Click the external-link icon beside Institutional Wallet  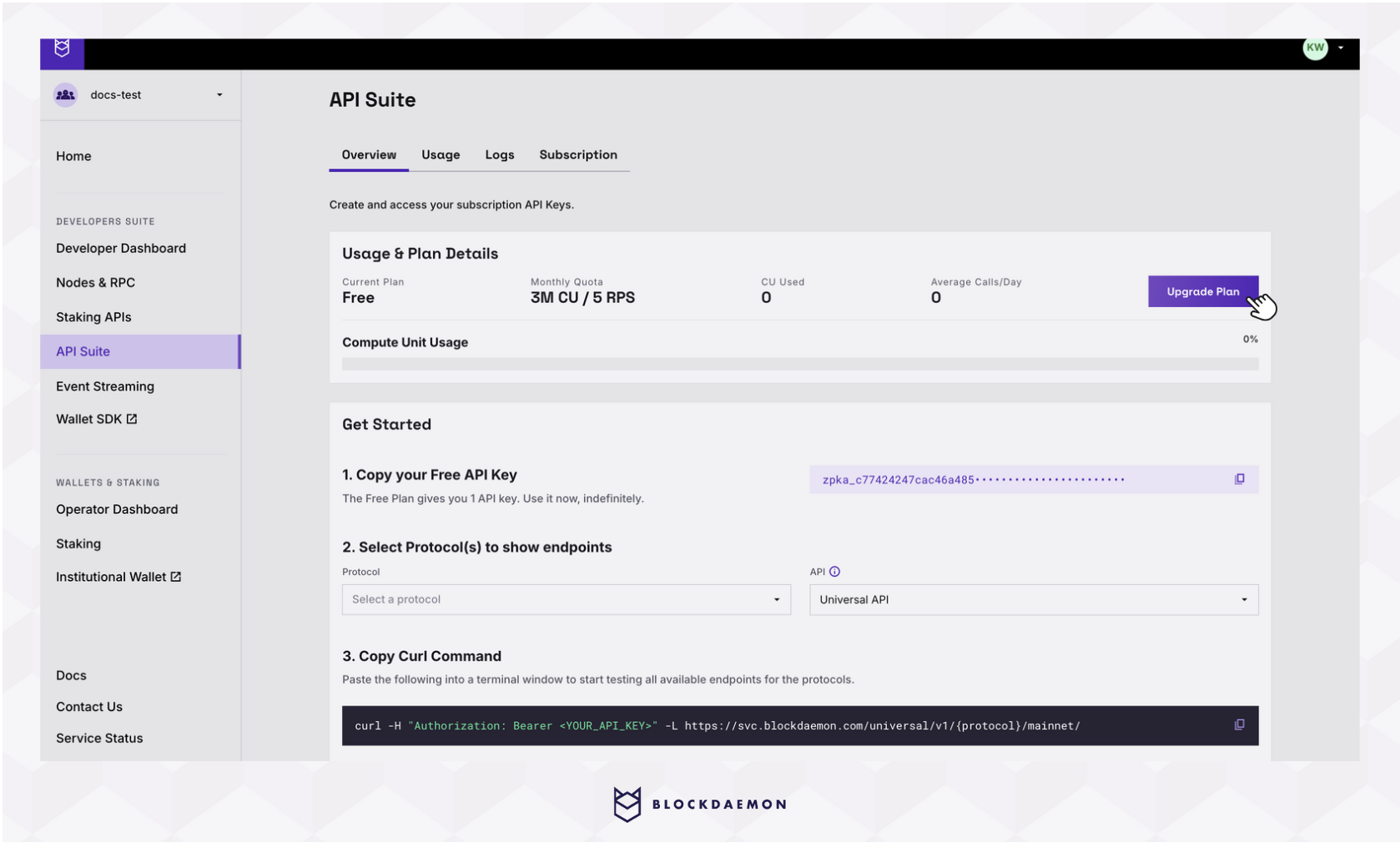[176, 577]
